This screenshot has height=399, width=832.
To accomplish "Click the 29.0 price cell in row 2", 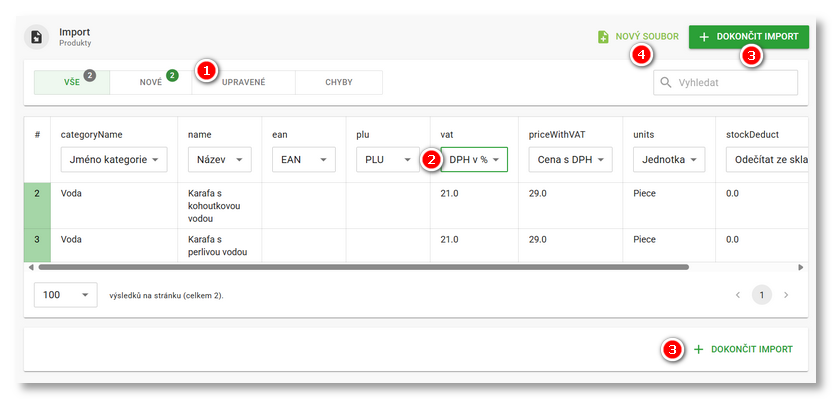I will click(x=570, y=206).
